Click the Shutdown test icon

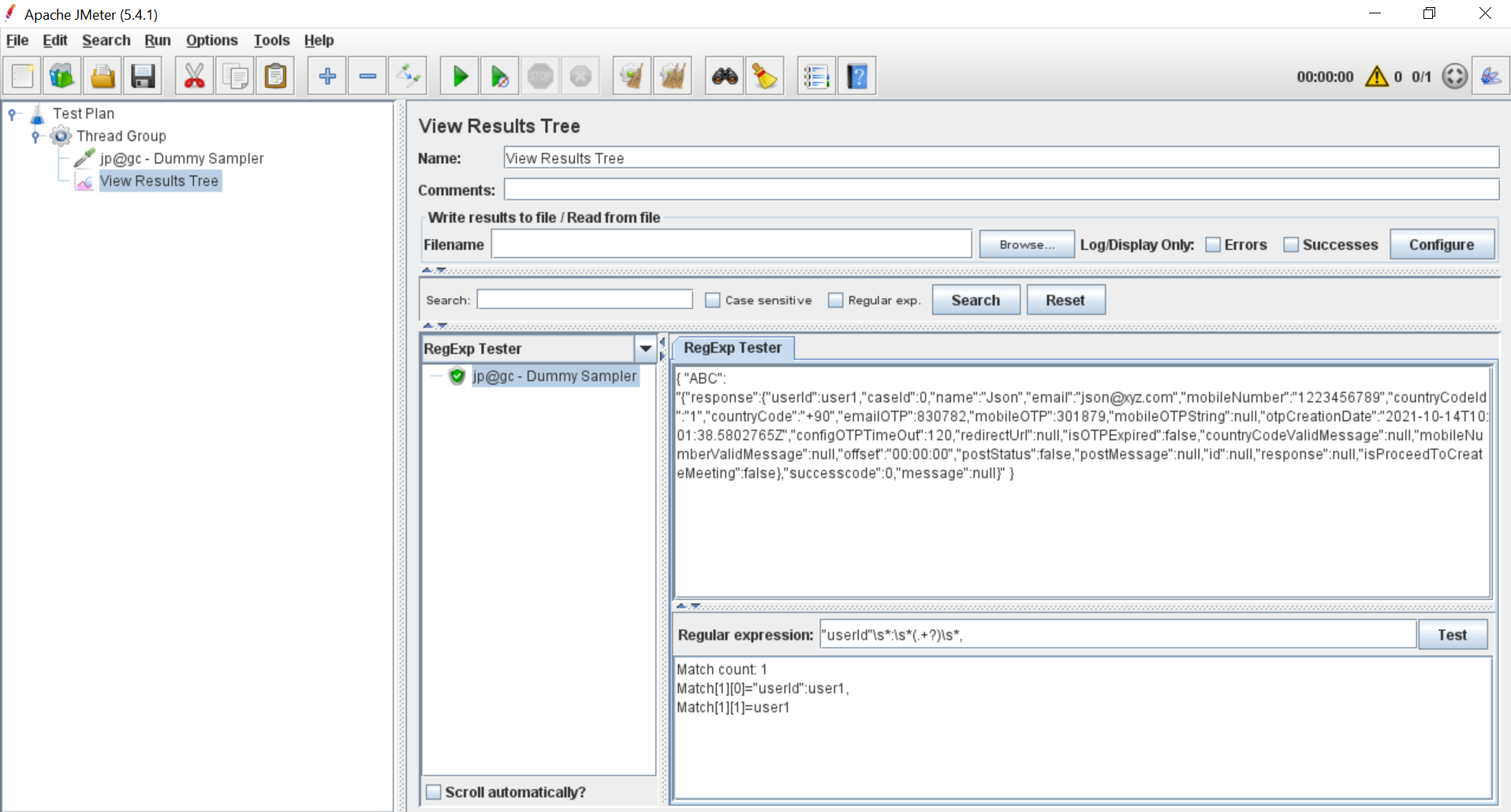[x=580, y=76]
